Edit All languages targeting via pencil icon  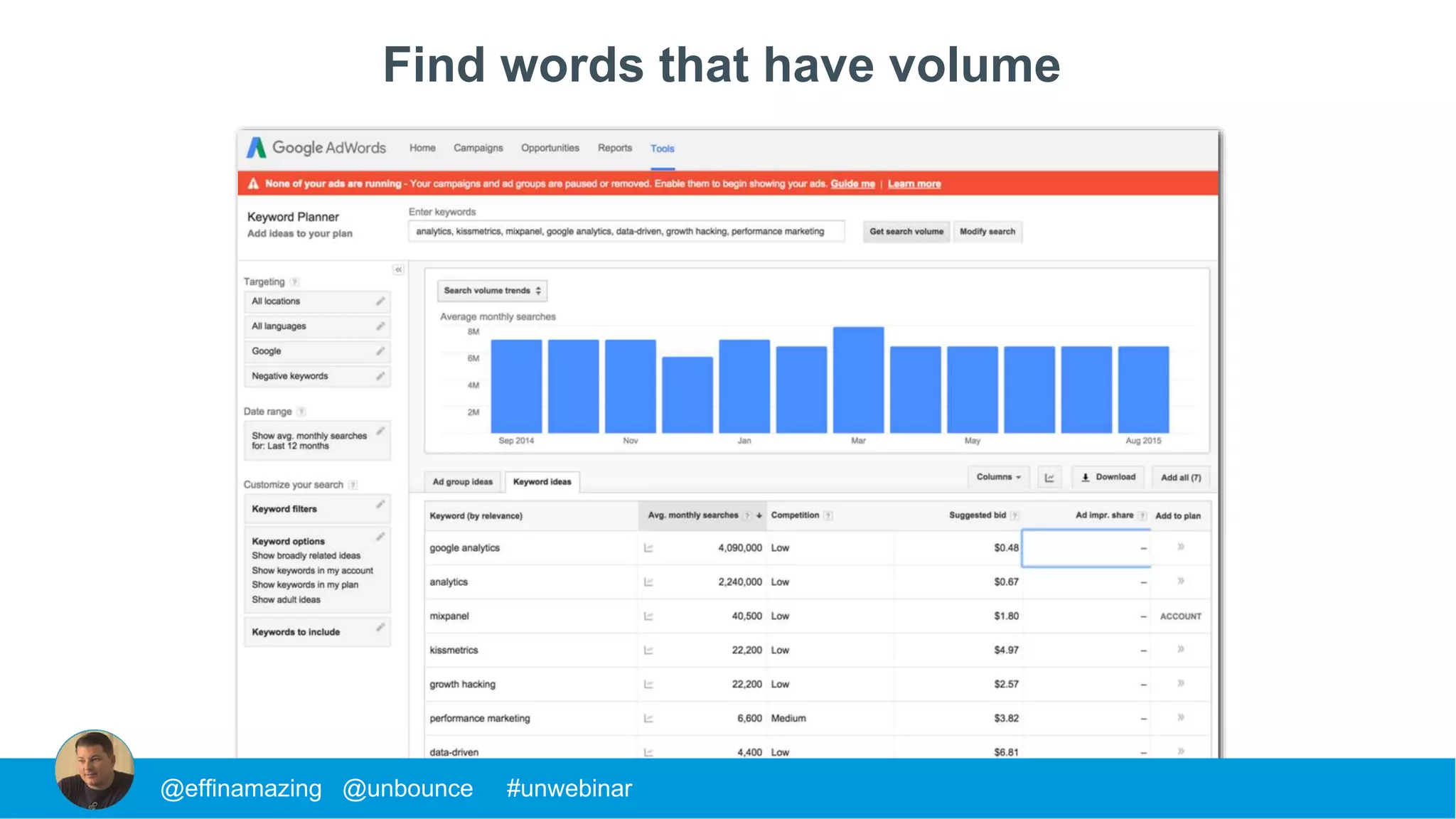380,326
